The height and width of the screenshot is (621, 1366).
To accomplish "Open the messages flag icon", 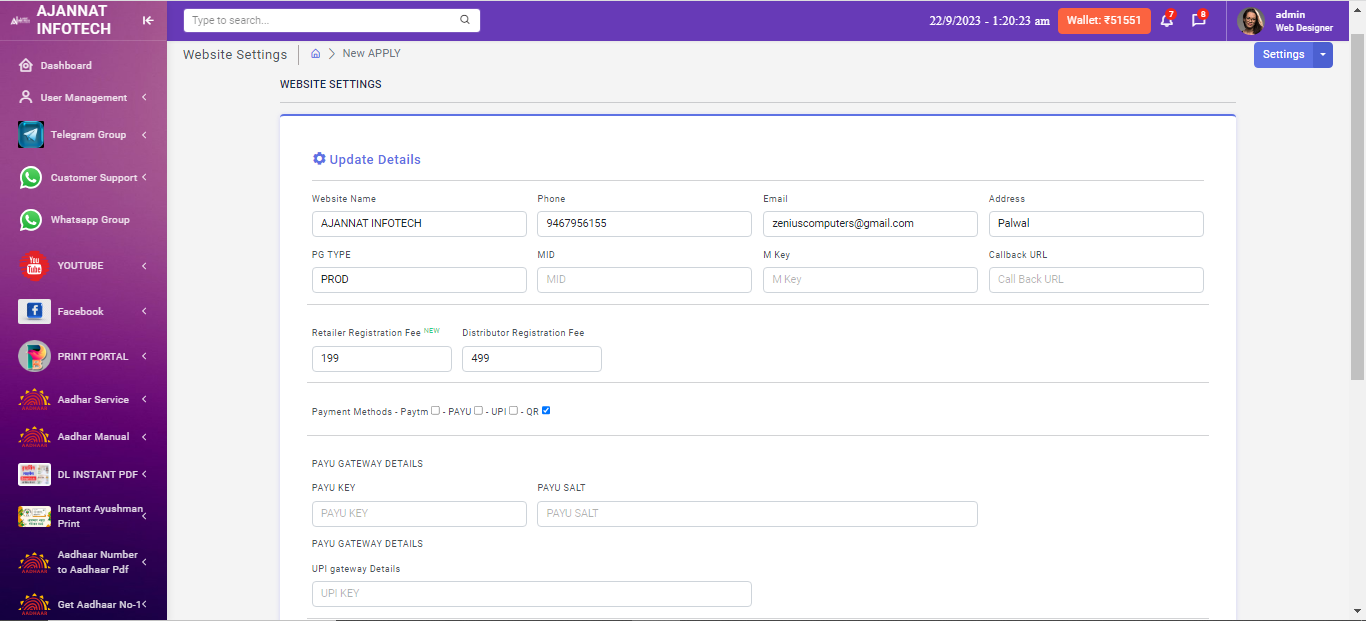I will point(1198,20).
